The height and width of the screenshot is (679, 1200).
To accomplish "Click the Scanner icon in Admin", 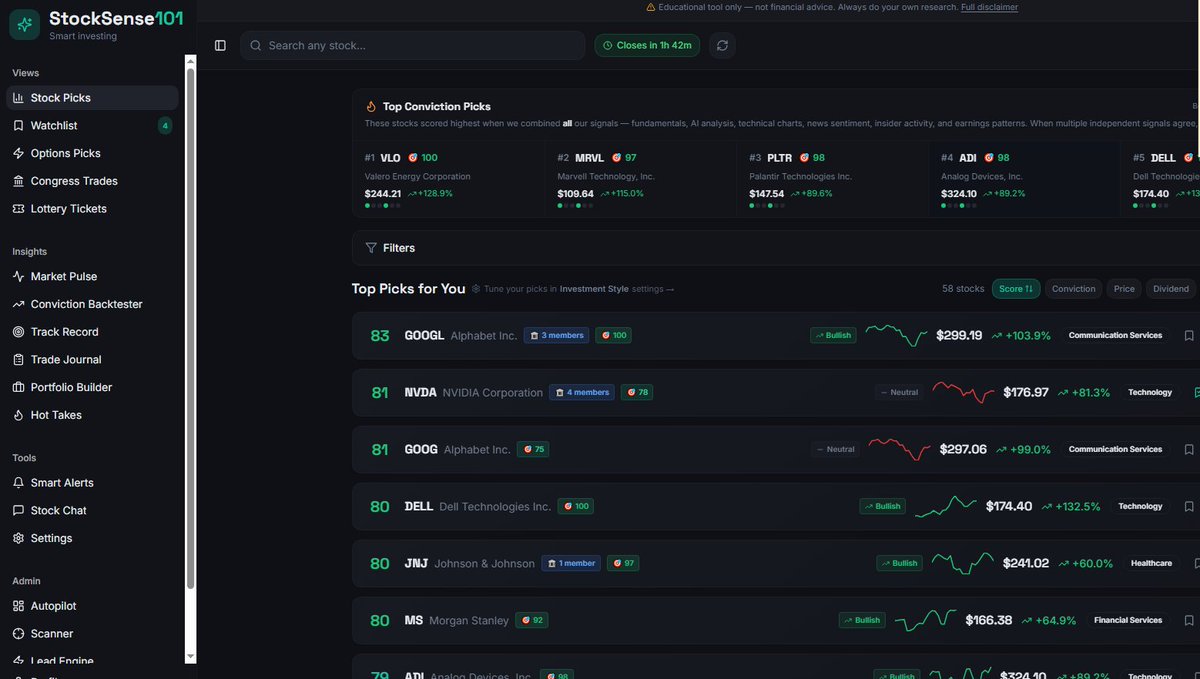I will coord(19,634).
